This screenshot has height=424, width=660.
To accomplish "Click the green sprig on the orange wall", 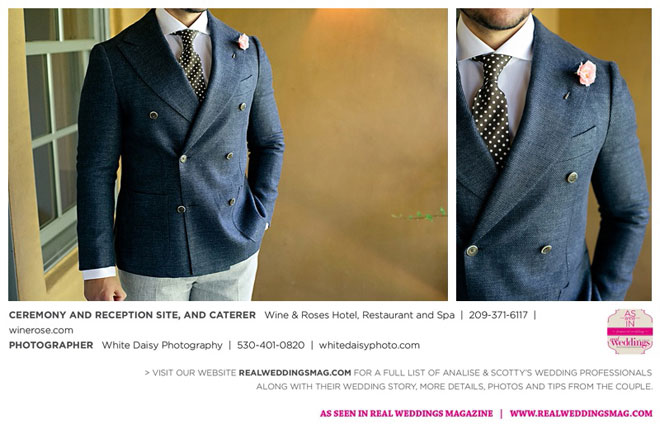I will pyautogui.click(x=421, y=215).
